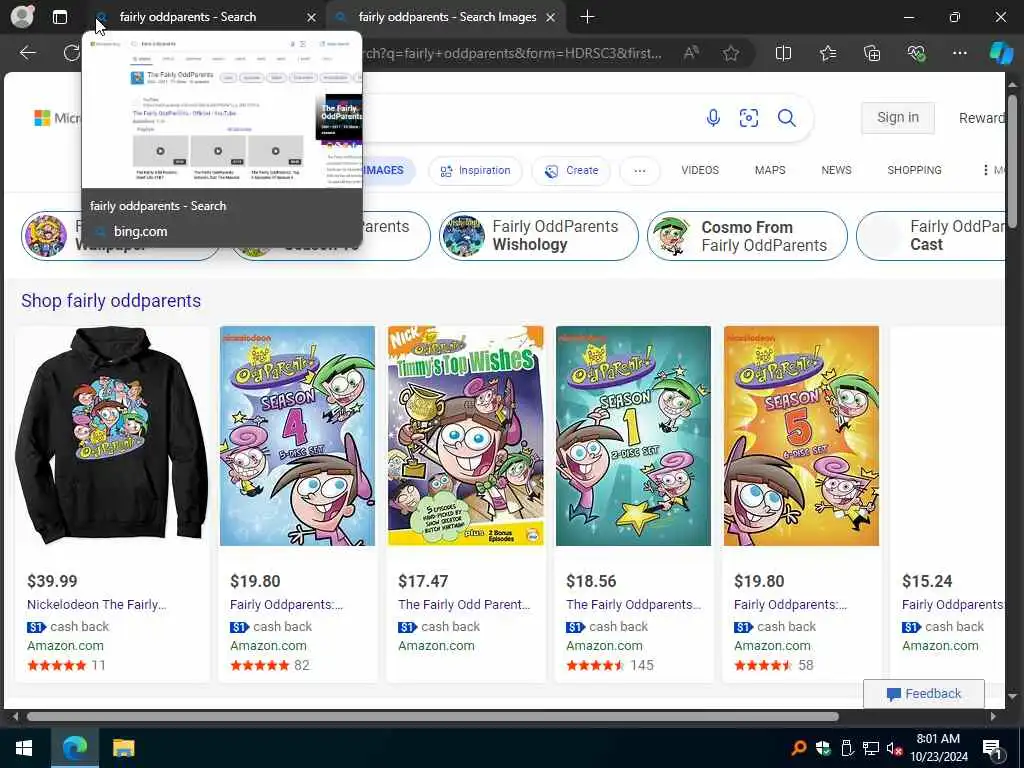Open the split screen icon

[783, 53]
